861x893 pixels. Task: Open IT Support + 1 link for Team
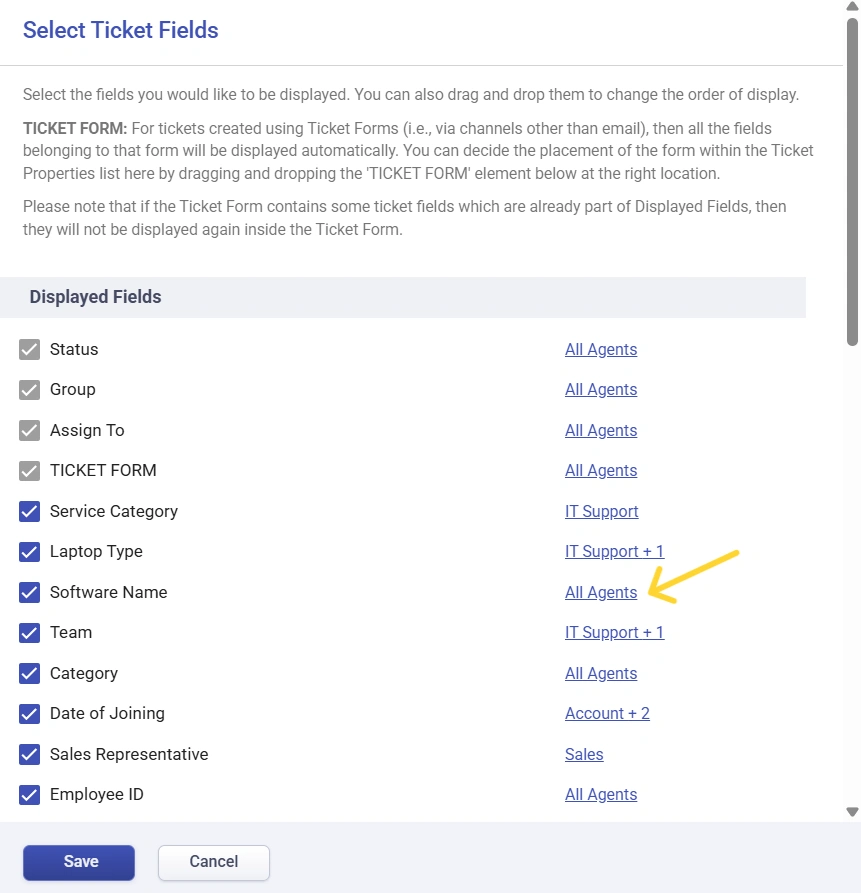coord(614,632)
